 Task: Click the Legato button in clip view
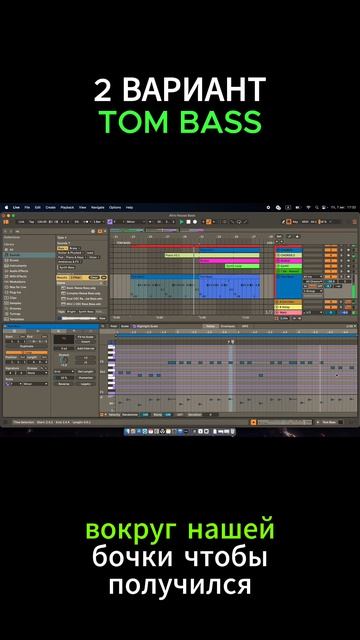[x=86, y=384]
